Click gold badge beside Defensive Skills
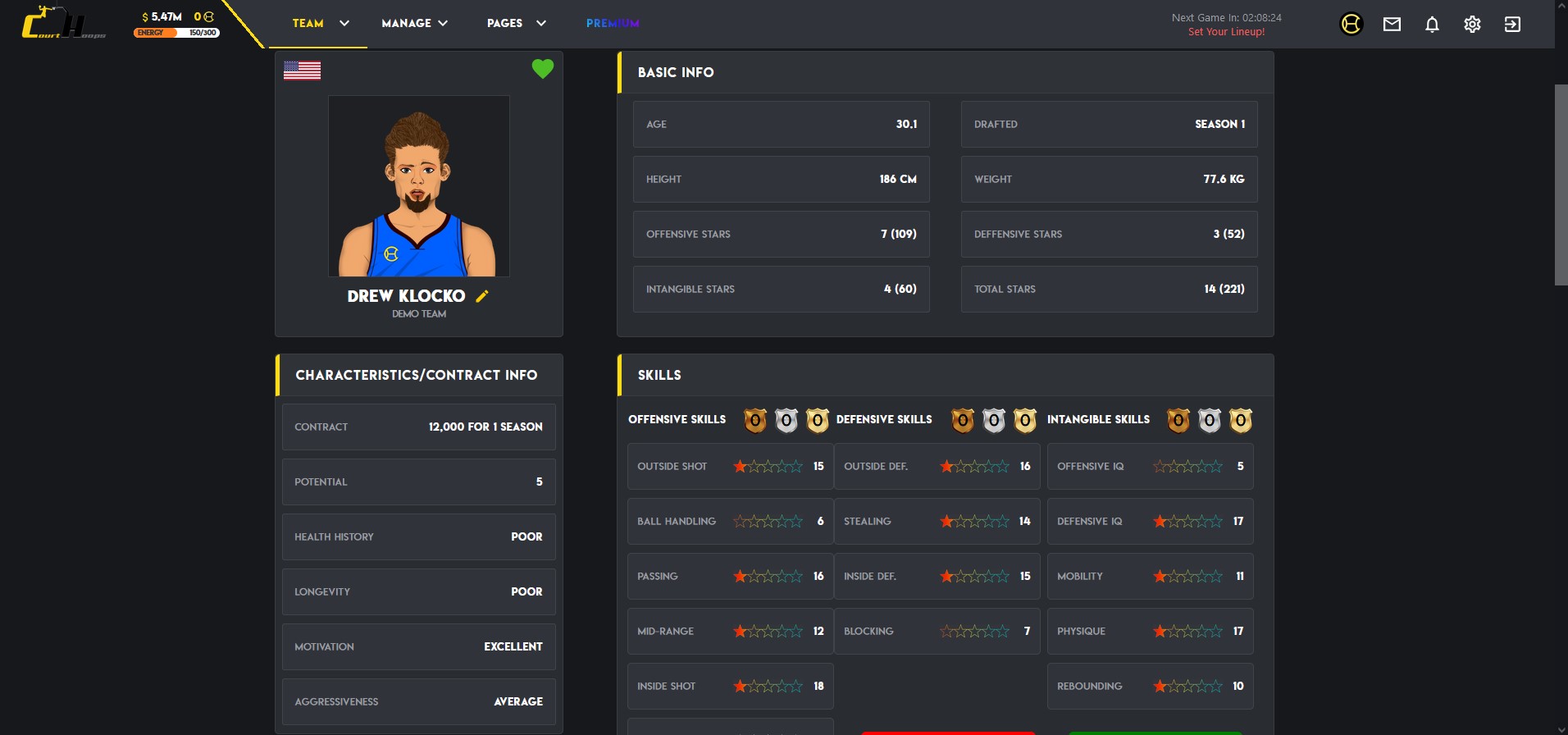 tap(1025, 420)
